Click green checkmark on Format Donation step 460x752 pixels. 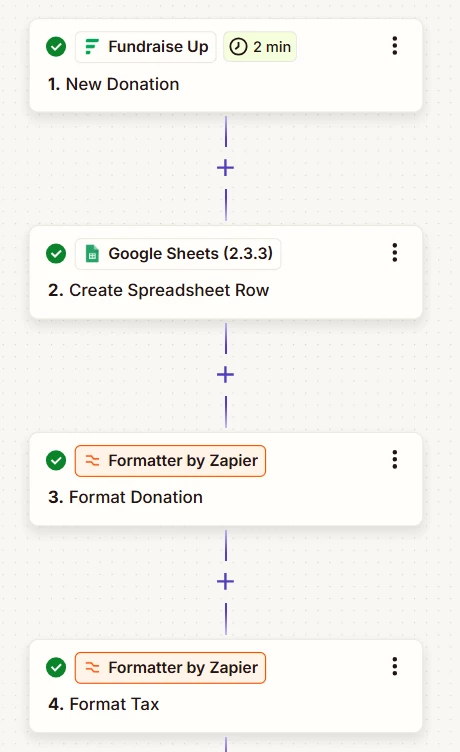[x=56, y=460]
